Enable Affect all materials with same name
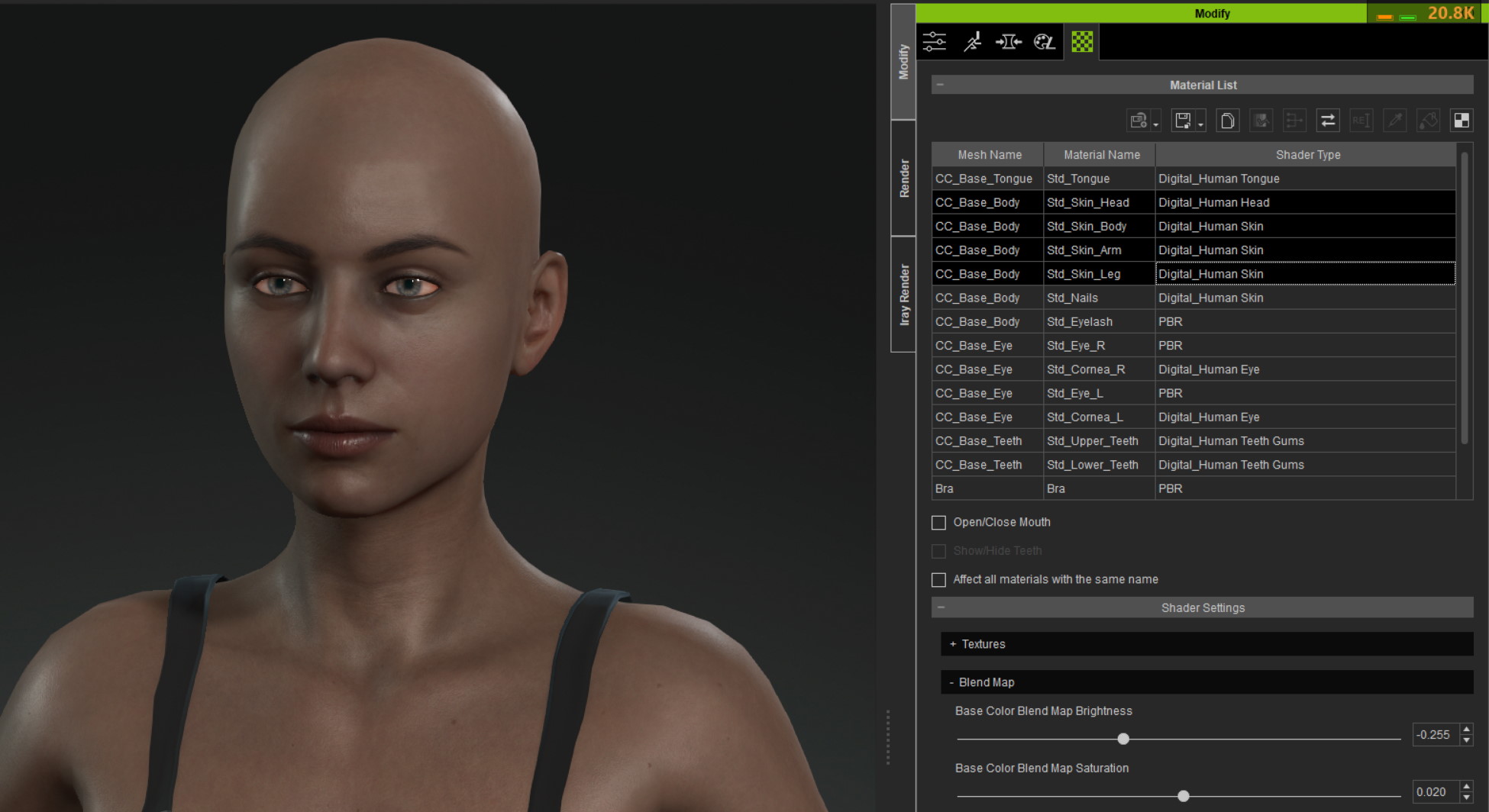1489x812 pixels. tap(938, 580)
